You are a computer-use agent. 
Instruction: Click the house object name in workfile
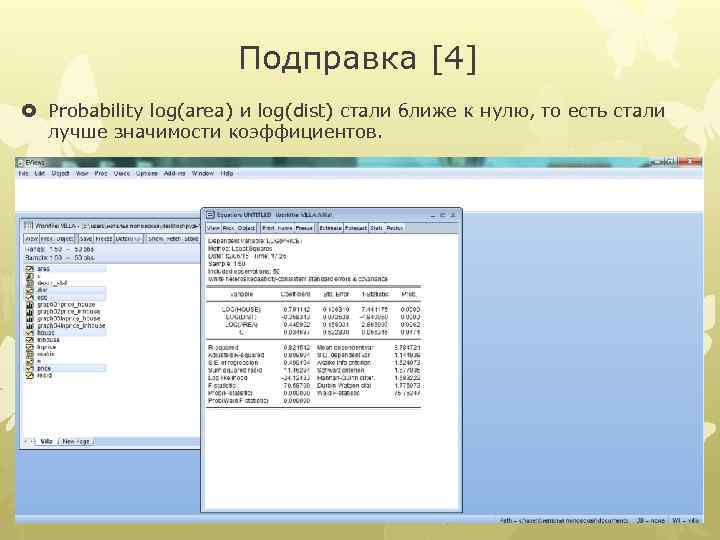[46, 332]
